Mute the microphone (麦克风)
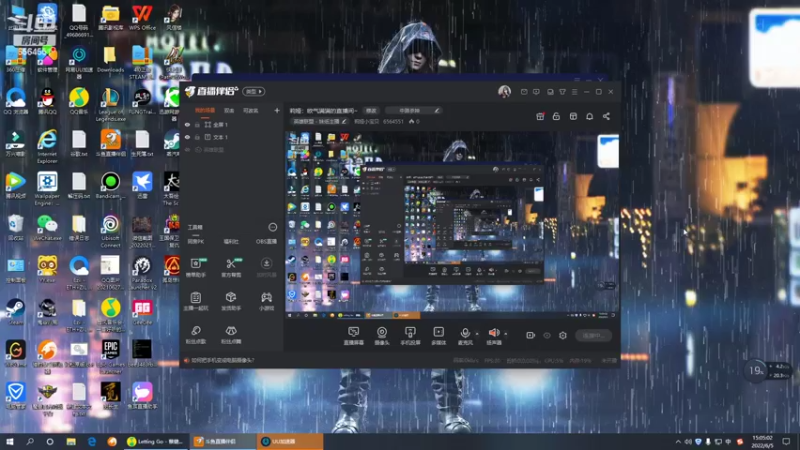 (x=465, y=336)
